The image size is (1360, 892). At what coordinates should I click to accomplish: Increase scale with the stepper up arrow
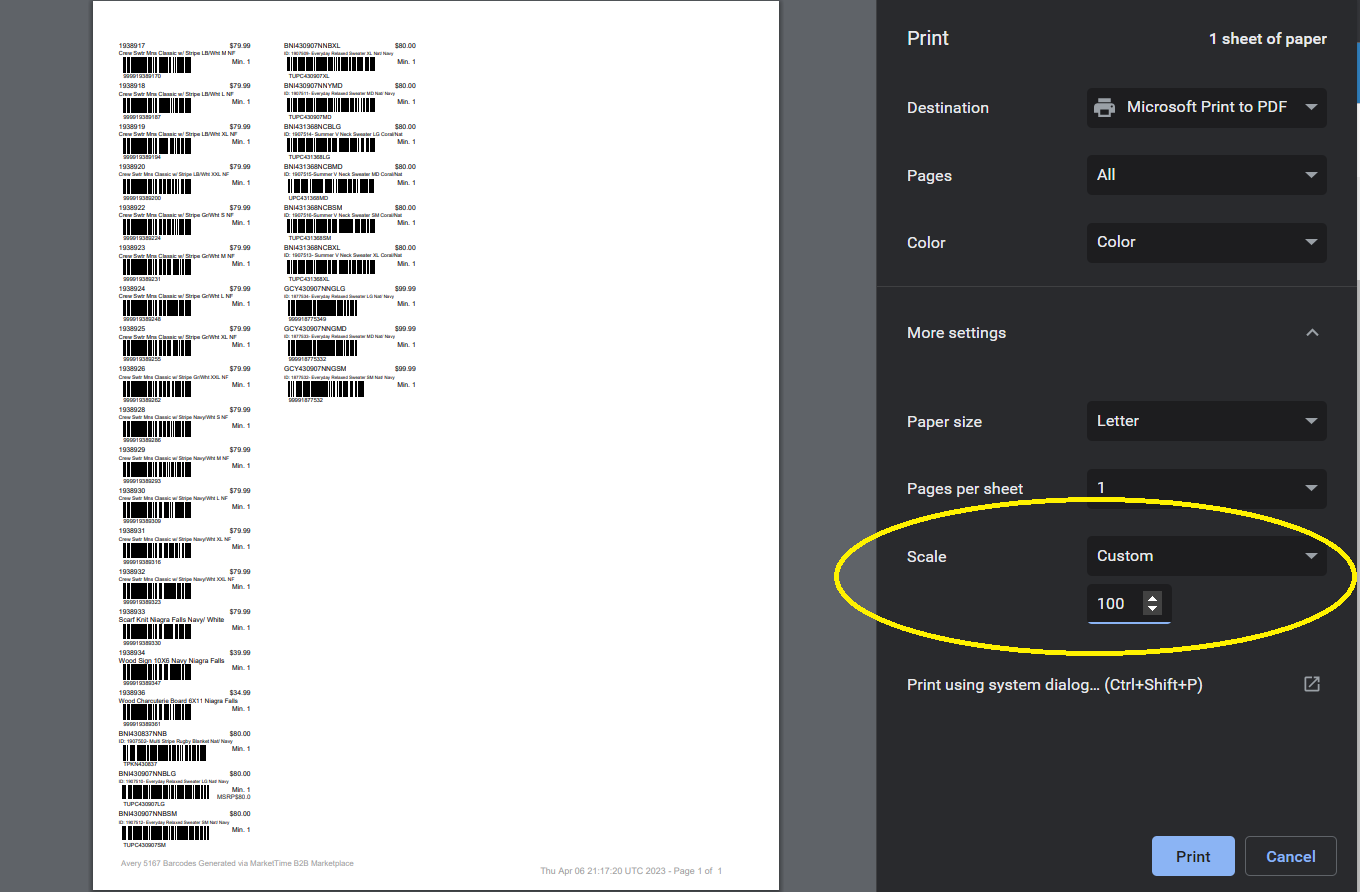click(1153, 598)
